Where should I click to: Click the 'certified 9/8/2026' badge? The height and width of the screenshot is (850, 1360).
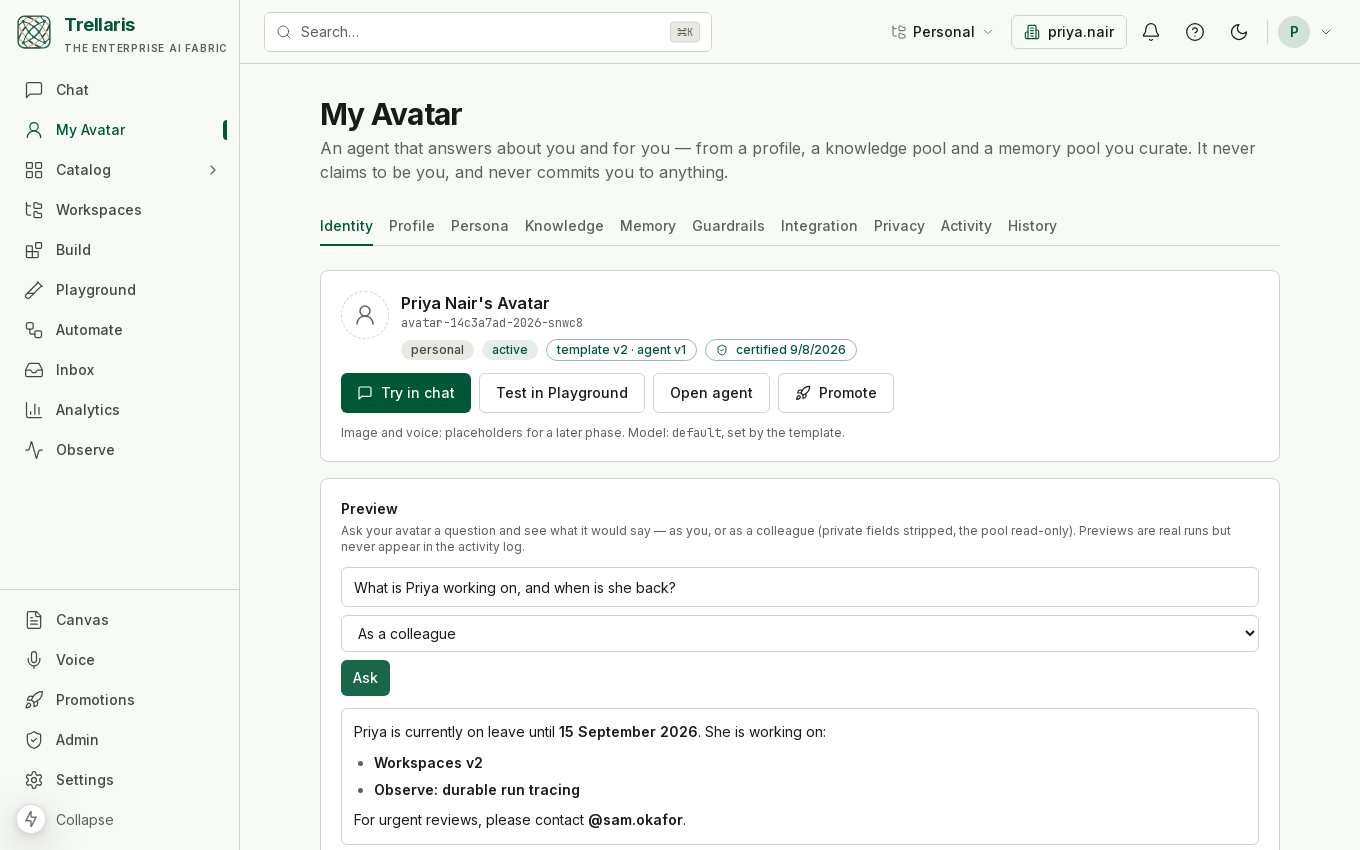[781, 350]
